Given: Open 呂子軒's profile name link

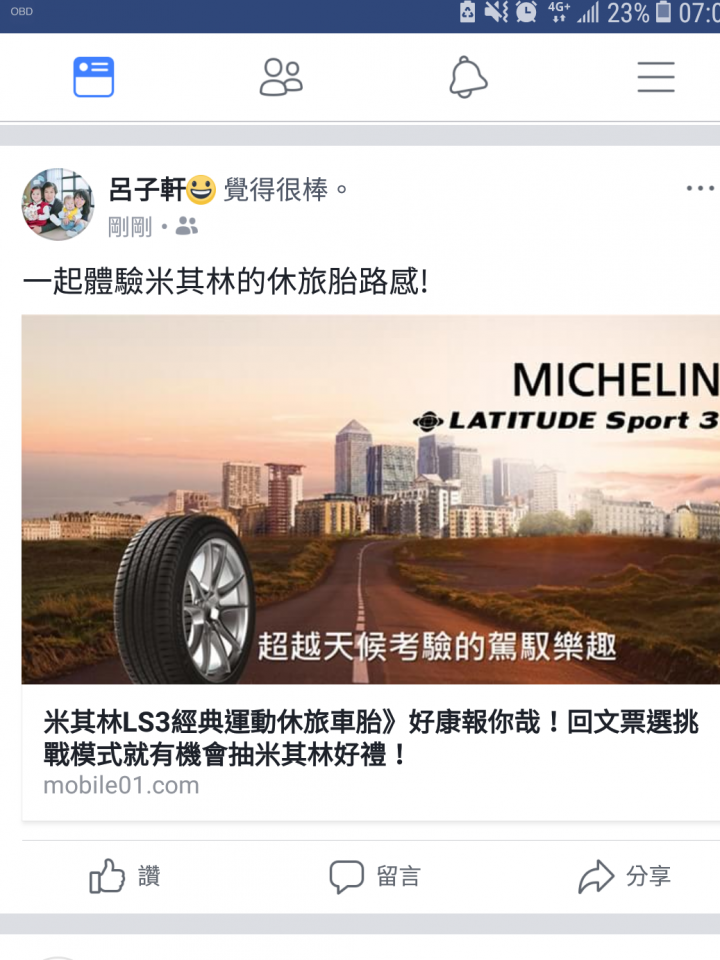Looking at the screenshot, I should pos(147,189).
